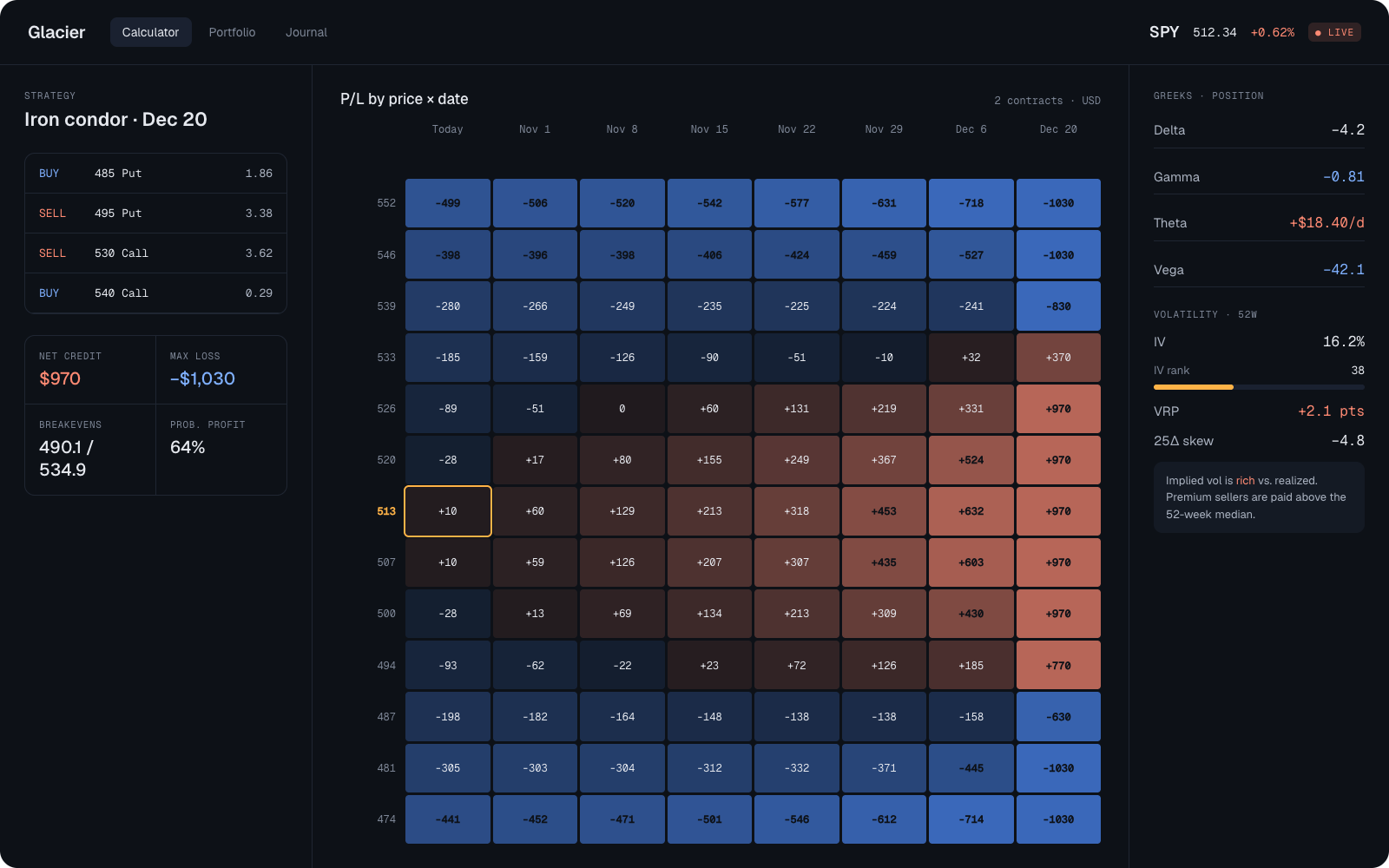
Task: Click the -499 cell in Today column
Action: click(x=448, y=203)
